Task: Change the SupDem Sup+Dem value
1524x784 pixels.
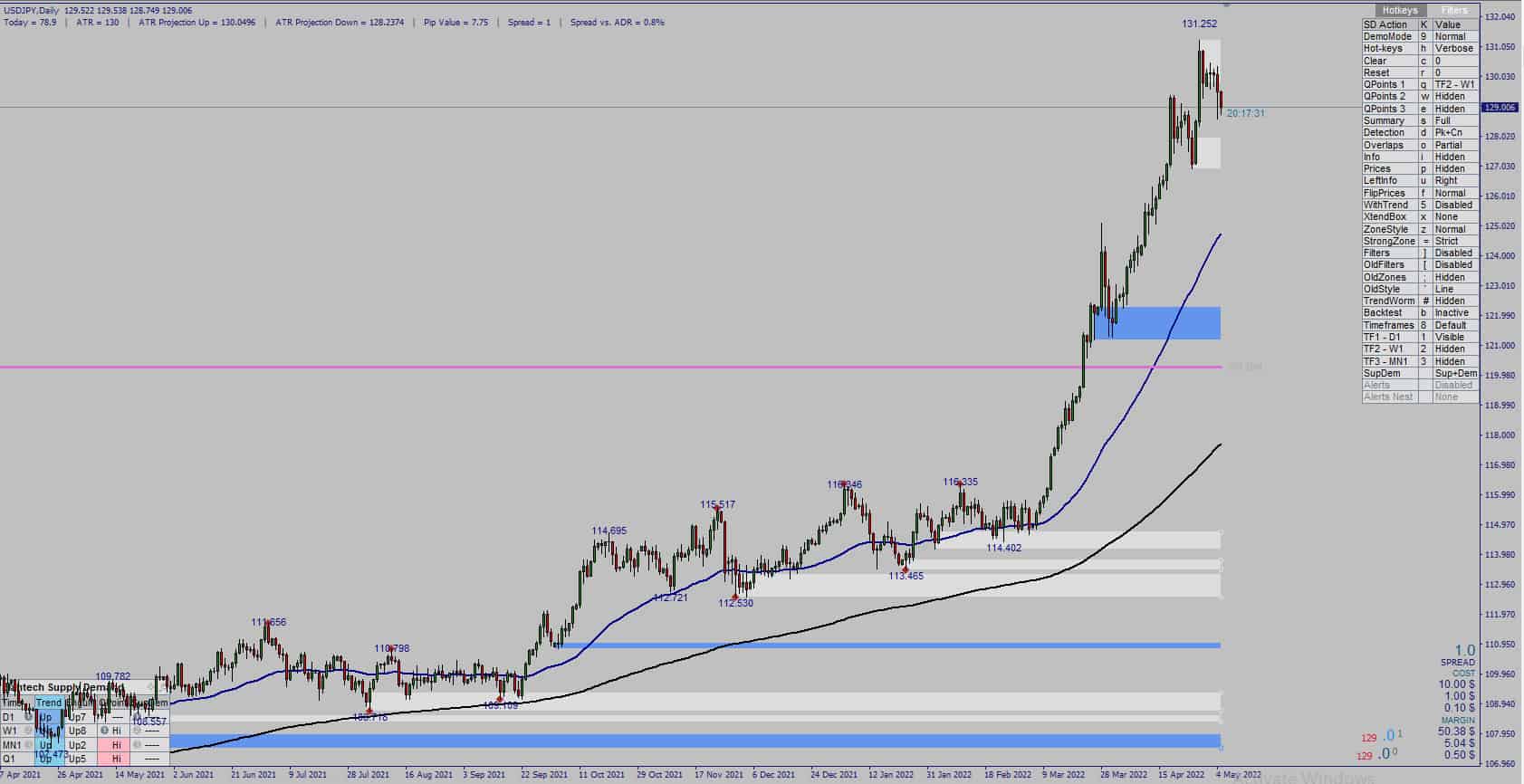Action: click(x=1454, y=373)
